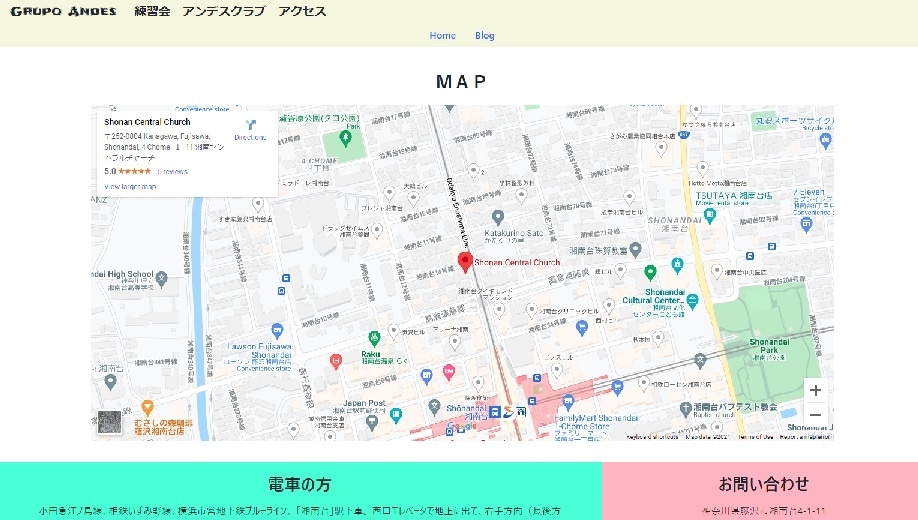Open the View larger map link
Image resolution: width=918 pixels, height=520 pixels.
pyautogui.click(x=131, y=187)
